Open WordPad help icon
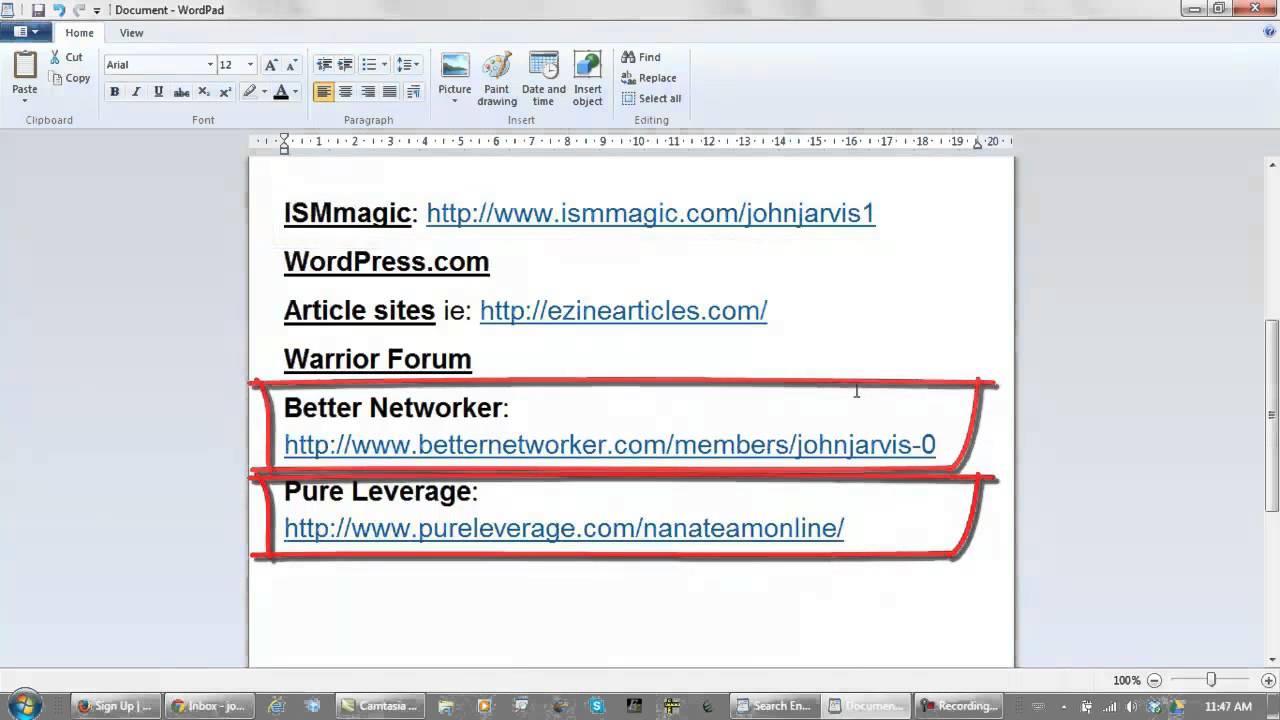Screen dimensions: 1280x720 [1268, 32]
